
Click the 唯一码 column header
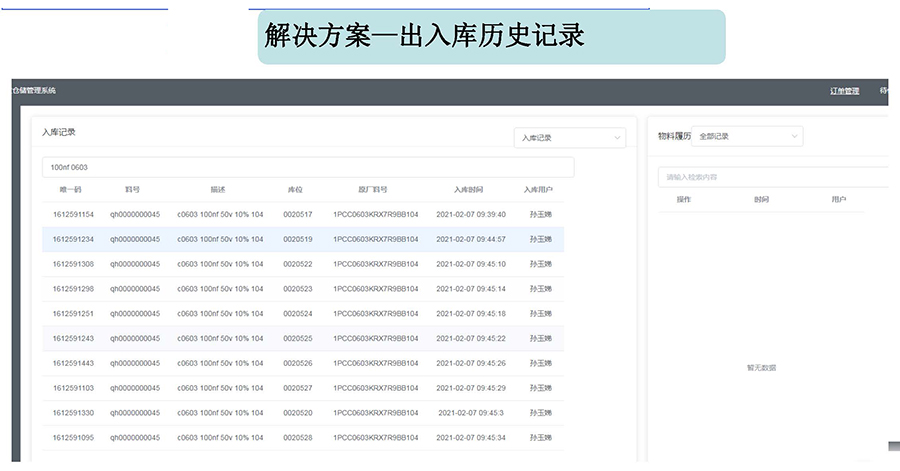click(x=70, y=189)
